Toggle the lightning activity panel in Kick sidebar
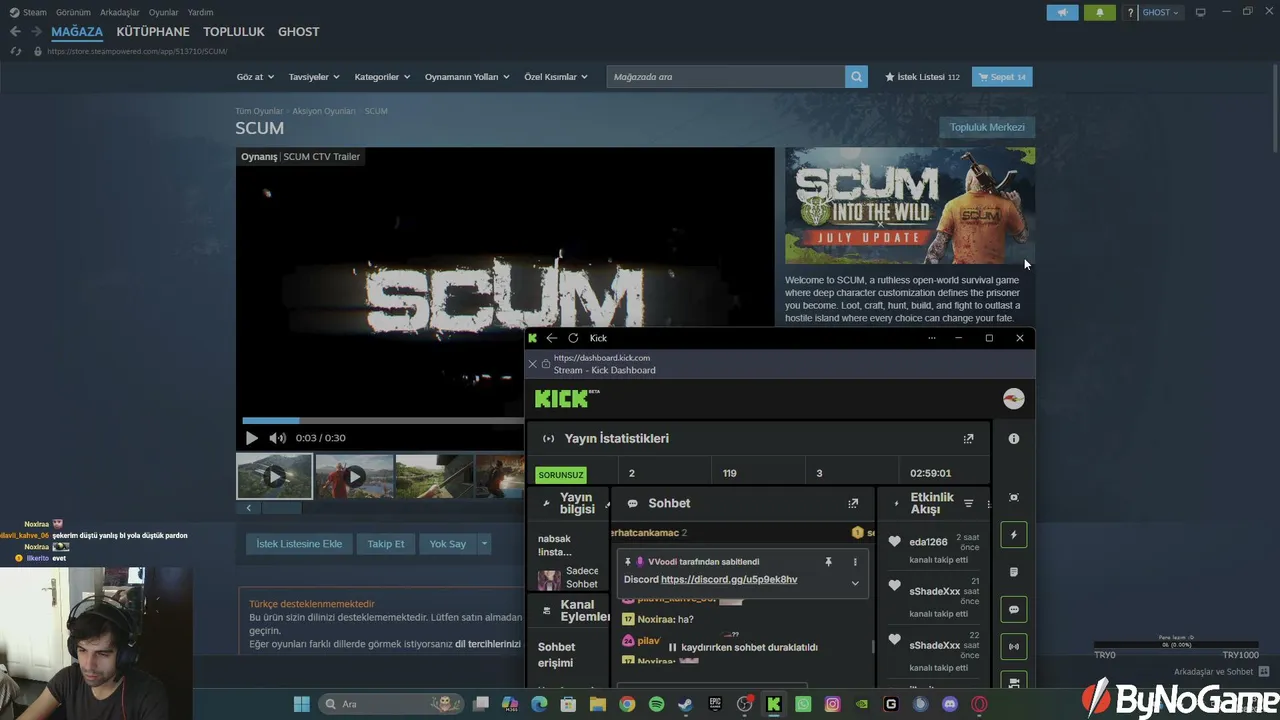The width and height of the screenshot is (1280, 720). click(1013, 535)
